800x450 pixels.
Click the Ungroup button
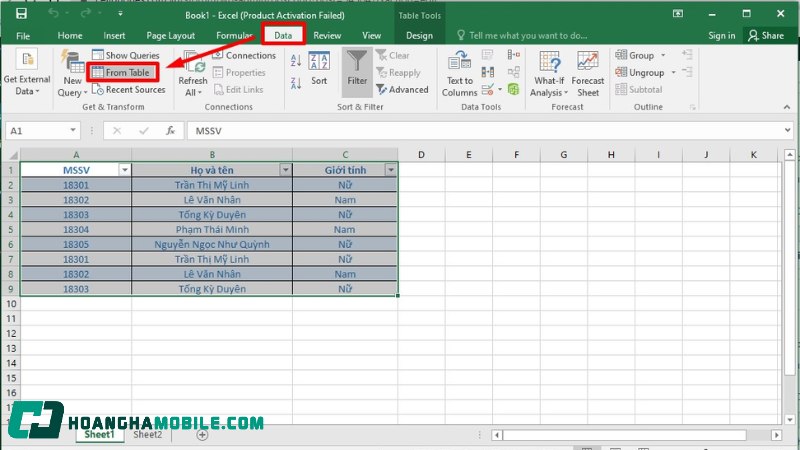pos(640,72)
